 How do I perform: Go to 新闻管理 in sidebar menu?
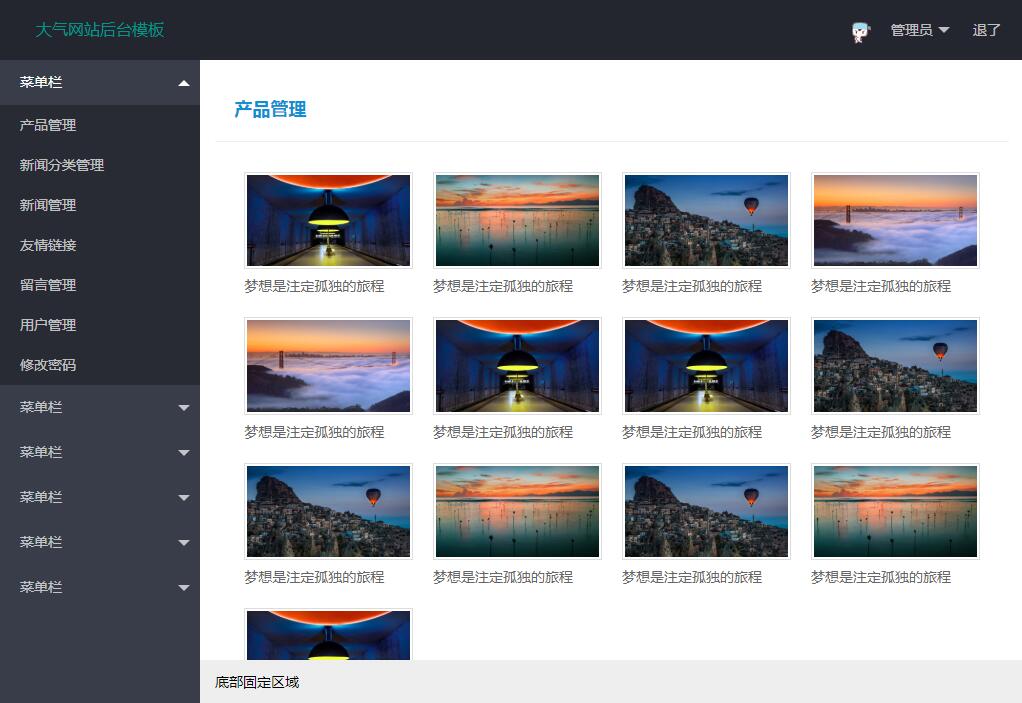click(48, 205)
